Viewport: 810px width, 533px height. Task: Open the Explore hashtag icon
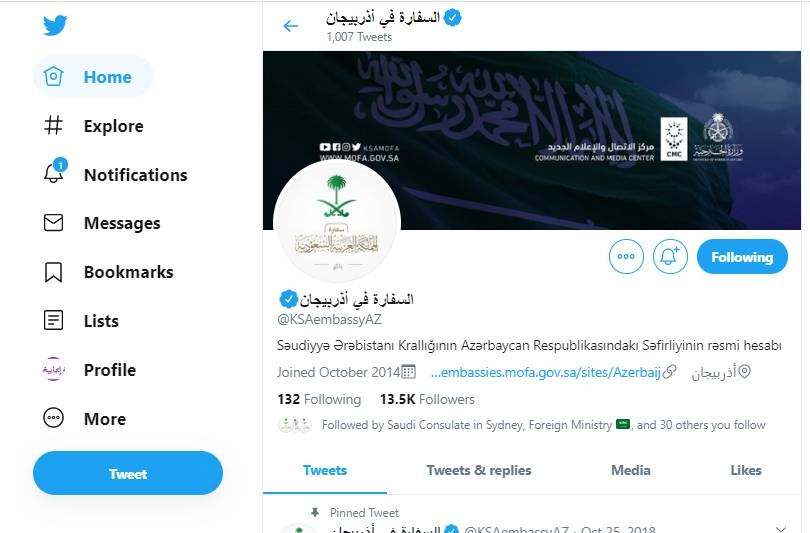point(54,126)
